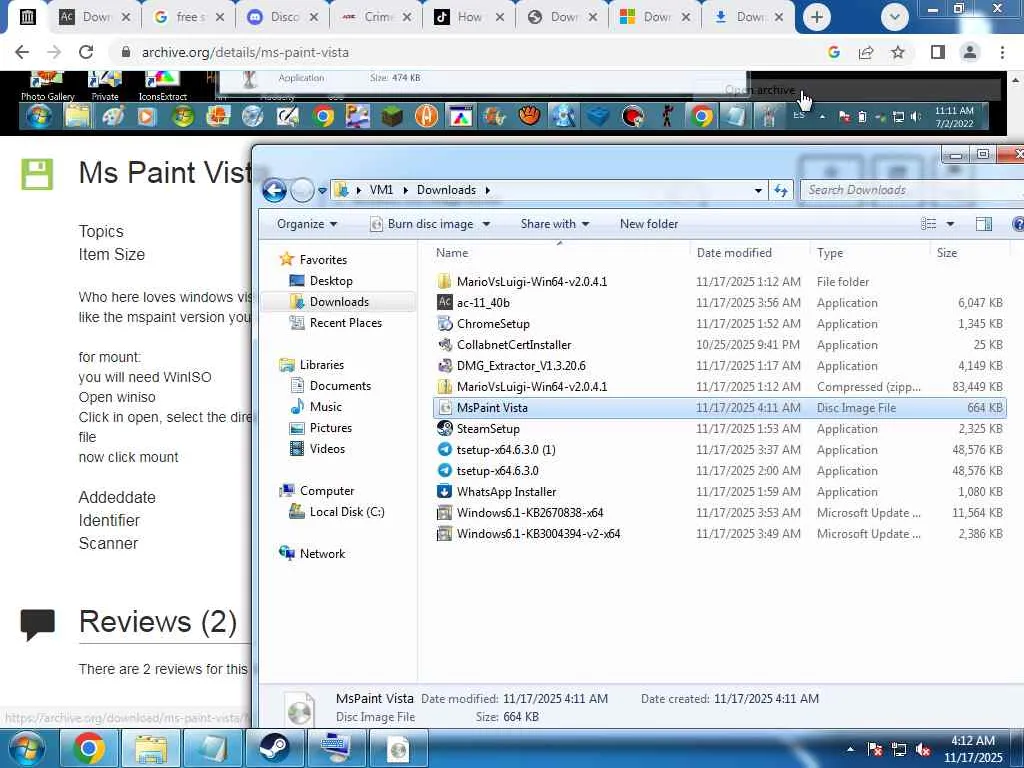The width and height of the screenshot is (1024, 768).
Task: Select Favorites in navigation pane
Action: coord(323,260)
